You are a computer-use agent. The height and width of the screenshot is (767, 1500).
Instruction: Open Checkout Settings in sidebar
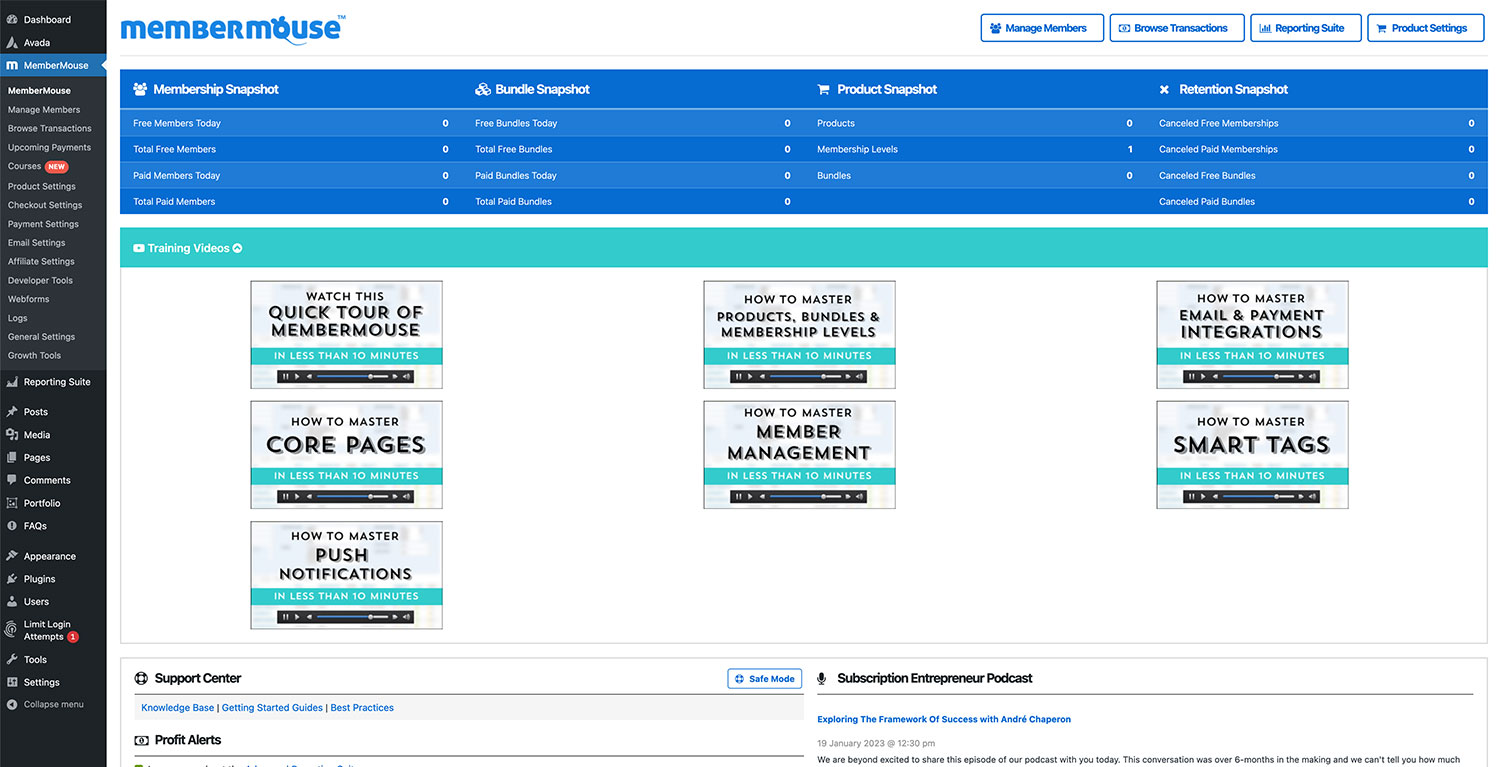pyautogui.click(x=45, y=205)
